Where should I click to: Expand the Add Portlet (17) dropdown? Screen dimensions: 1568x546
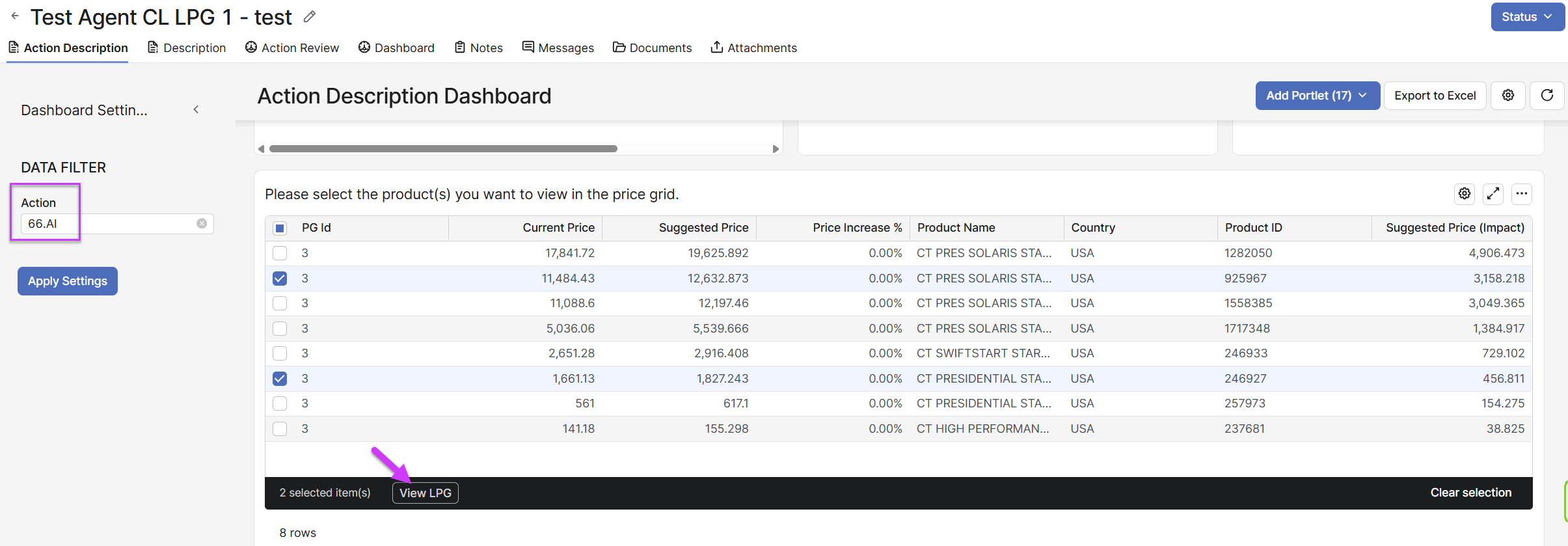coord(1317,96)
